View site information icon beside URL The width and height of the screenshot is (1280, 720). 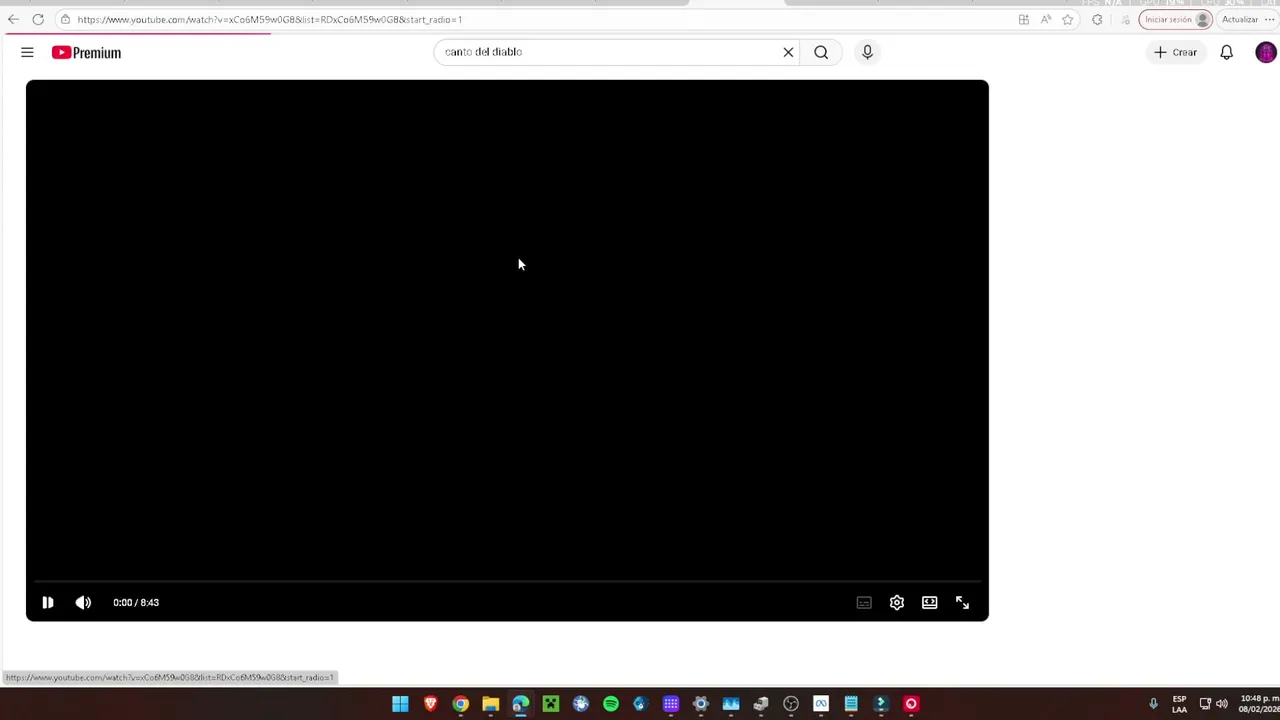point(64,19)
